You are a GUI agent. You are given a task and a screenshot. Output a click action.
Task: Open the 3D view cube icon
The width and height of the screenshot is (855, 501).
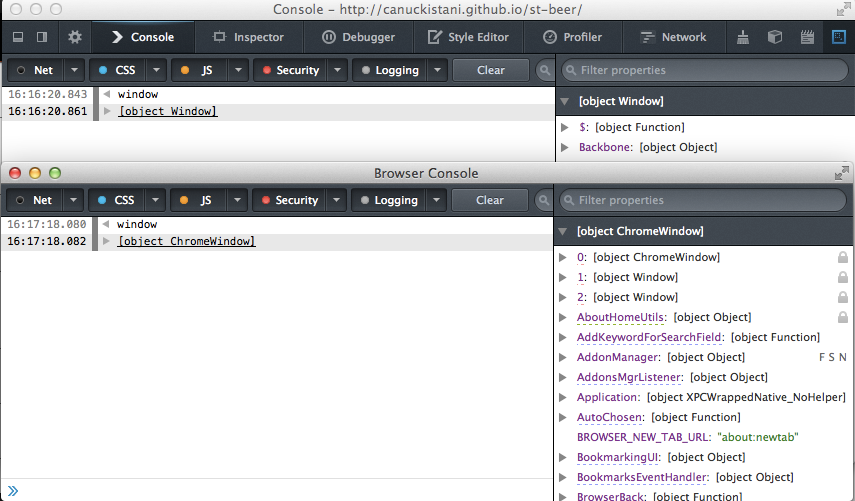coord(774,37)
